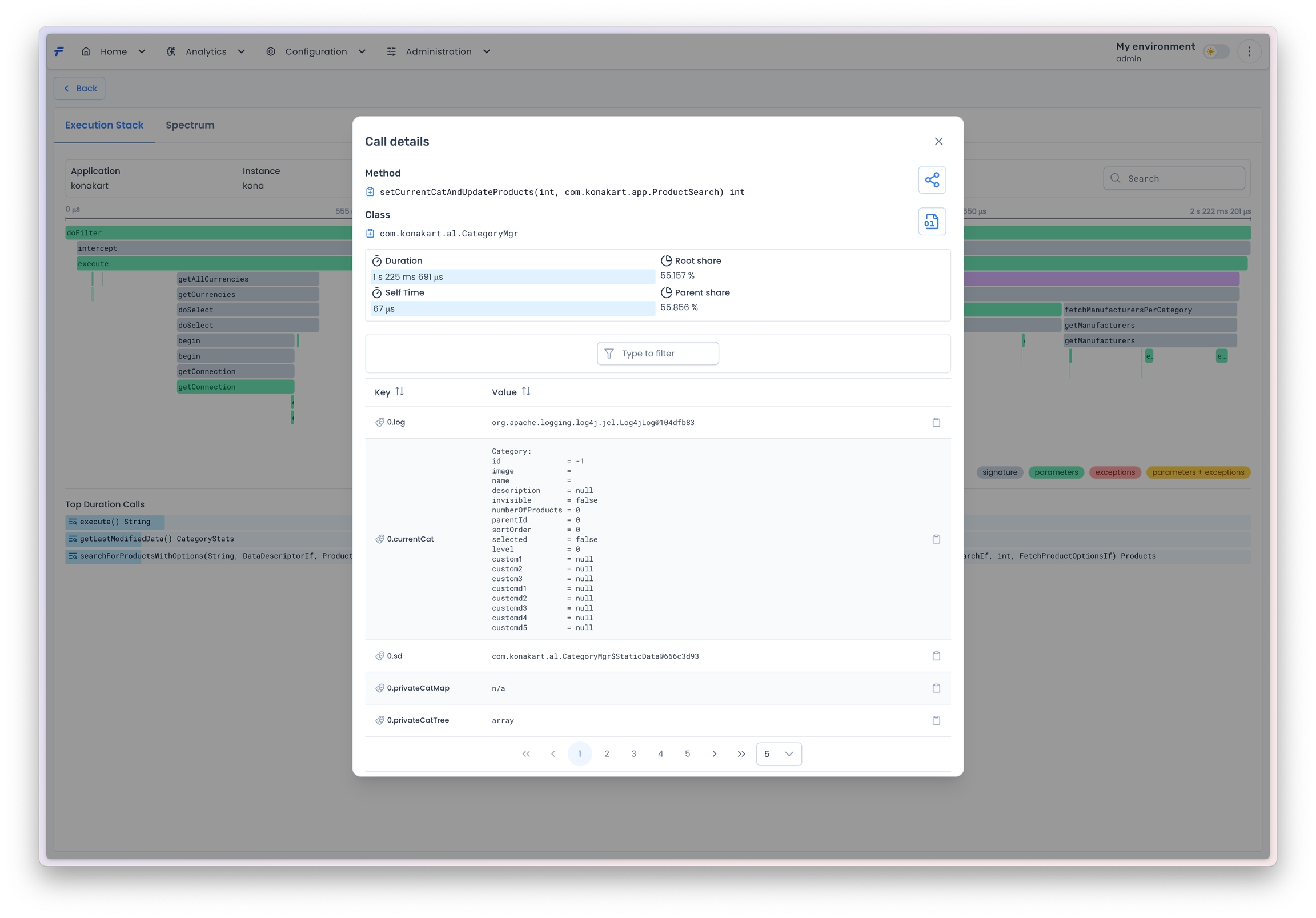Copy the 0.log value with clipboard icon
The height and width of the screenshot is (918, 1316).
[936, 423]
